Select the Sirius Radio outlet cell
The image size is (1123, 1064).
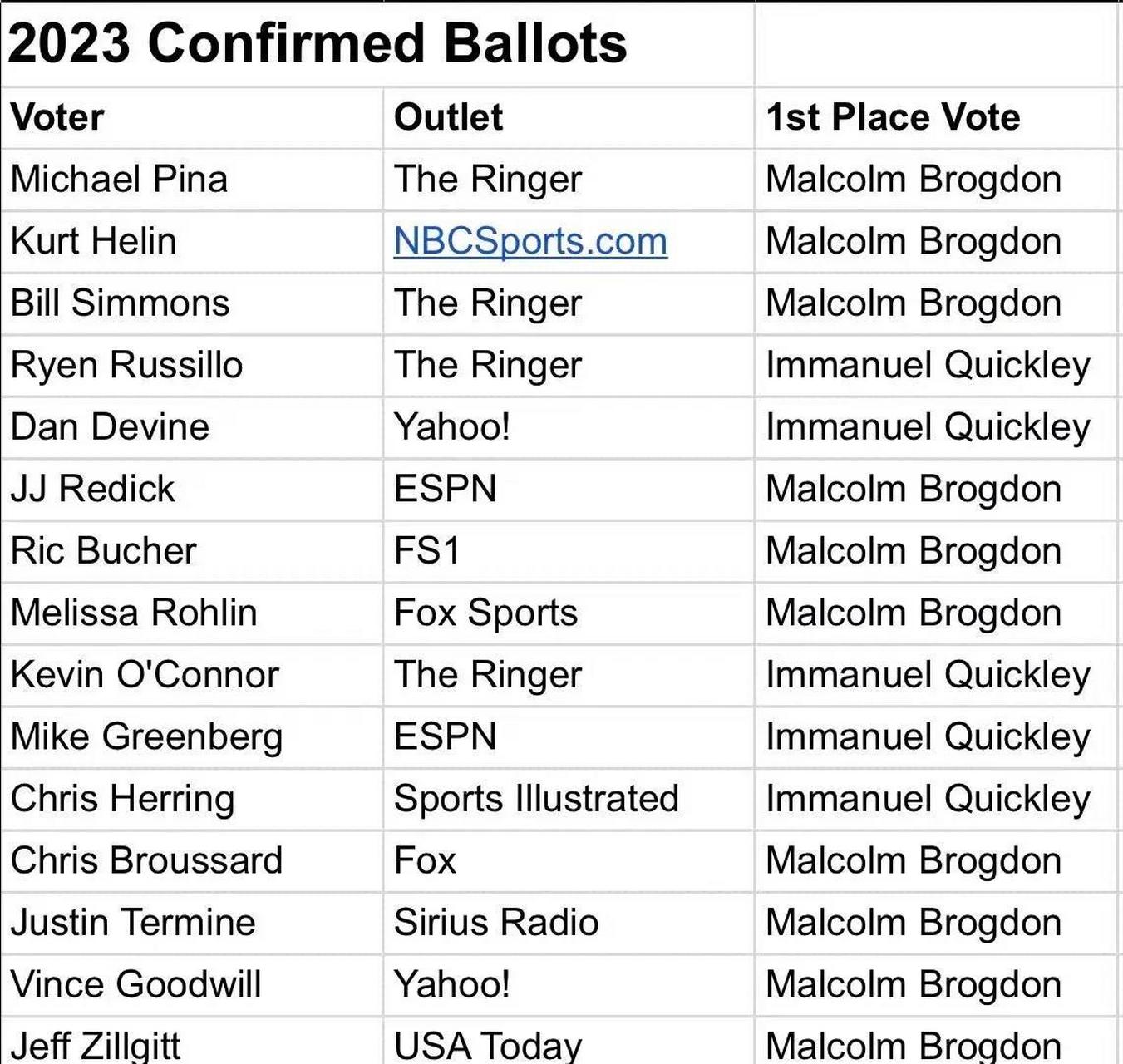point(495,923)
